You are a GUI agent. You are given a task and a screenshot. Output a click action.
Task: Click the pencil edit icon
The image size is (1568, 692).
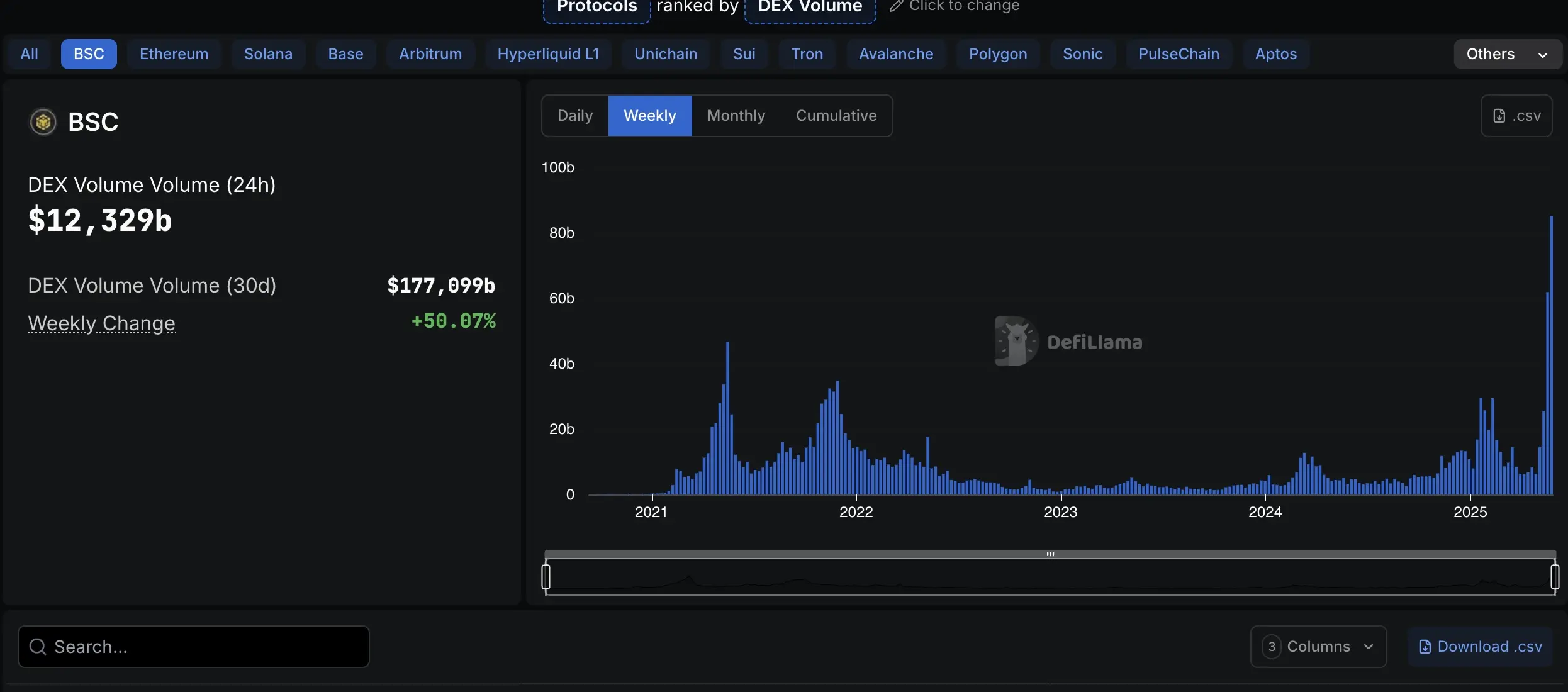(896, 6)
